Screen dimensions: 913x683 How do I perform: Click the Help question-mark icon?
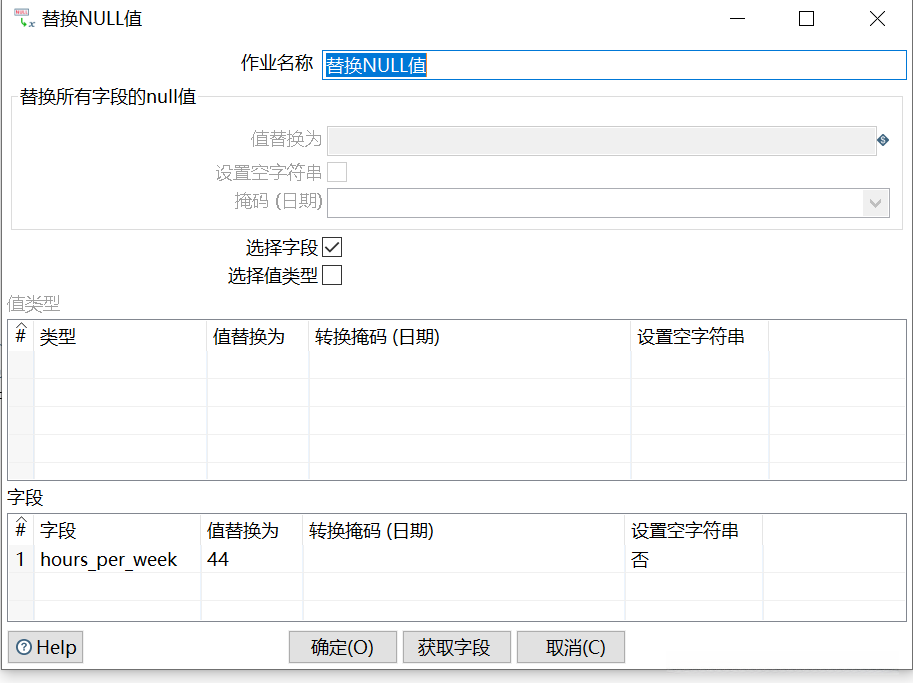coord(24,647)
